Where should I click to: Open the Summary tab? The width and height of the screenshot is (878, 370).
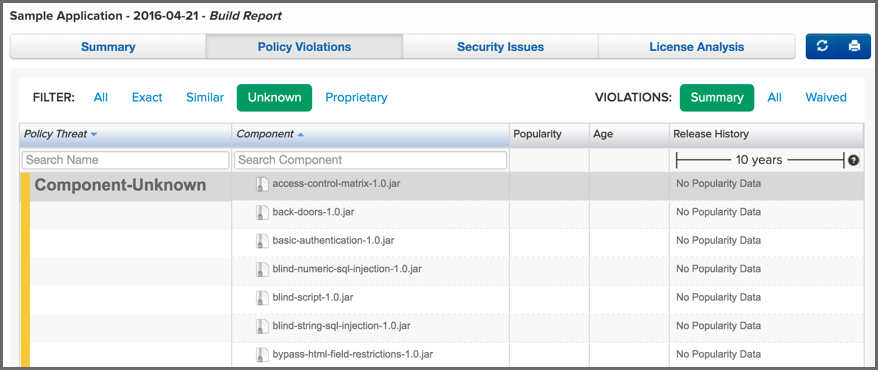[108, 46]
